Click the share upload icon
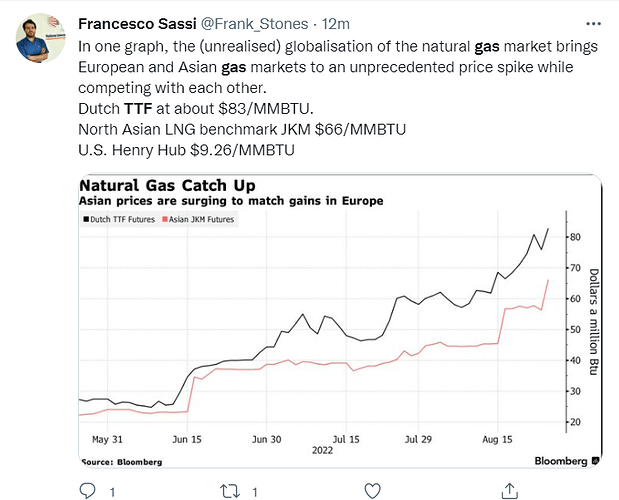Screen dimensions: 619x500 click(510, 491)
